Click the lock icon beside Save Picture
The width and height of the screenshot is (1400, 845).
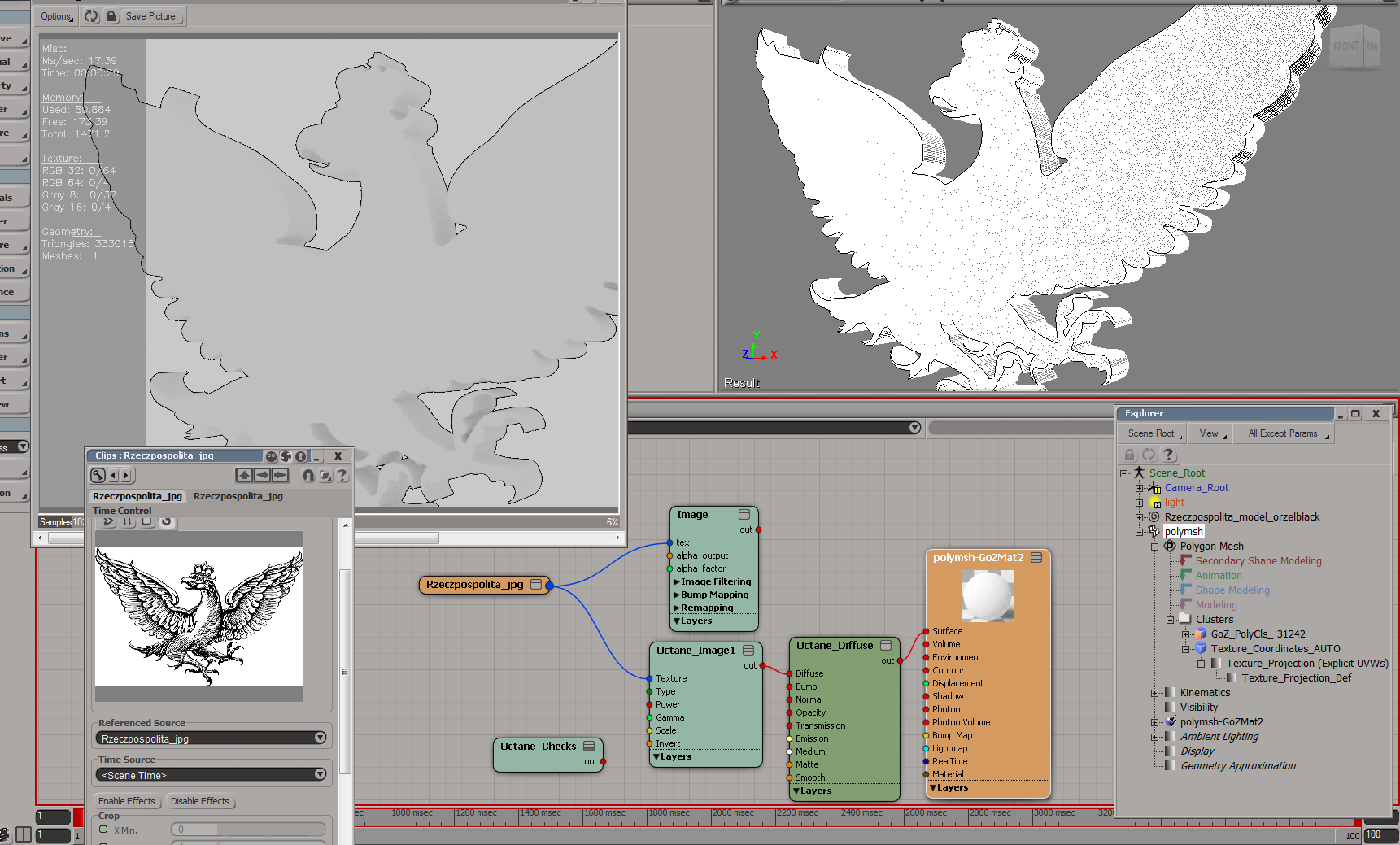coord(111,16)
